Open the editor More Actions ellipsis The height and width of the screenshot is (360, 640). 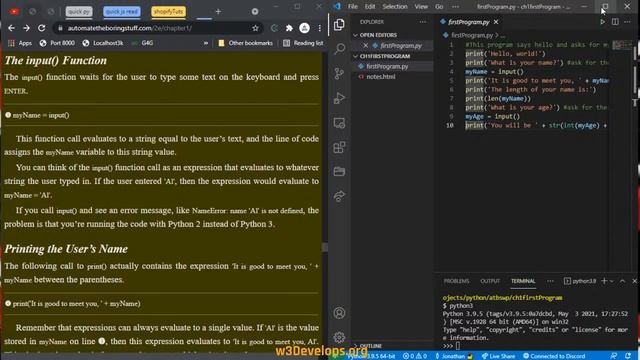click(x=627, y=22)
